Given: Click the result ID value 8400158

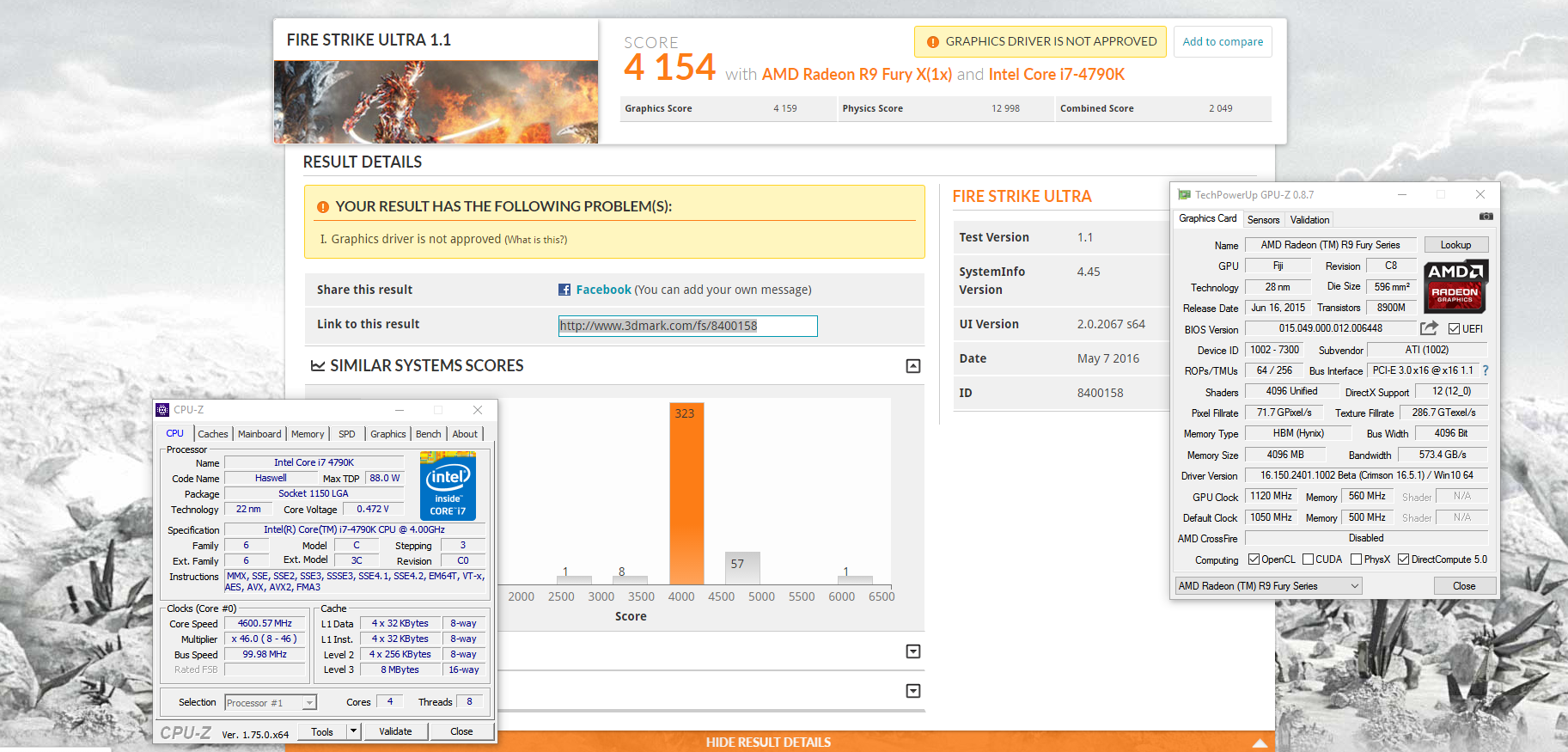Looking at the screenshot, I should pos(1101,393).
